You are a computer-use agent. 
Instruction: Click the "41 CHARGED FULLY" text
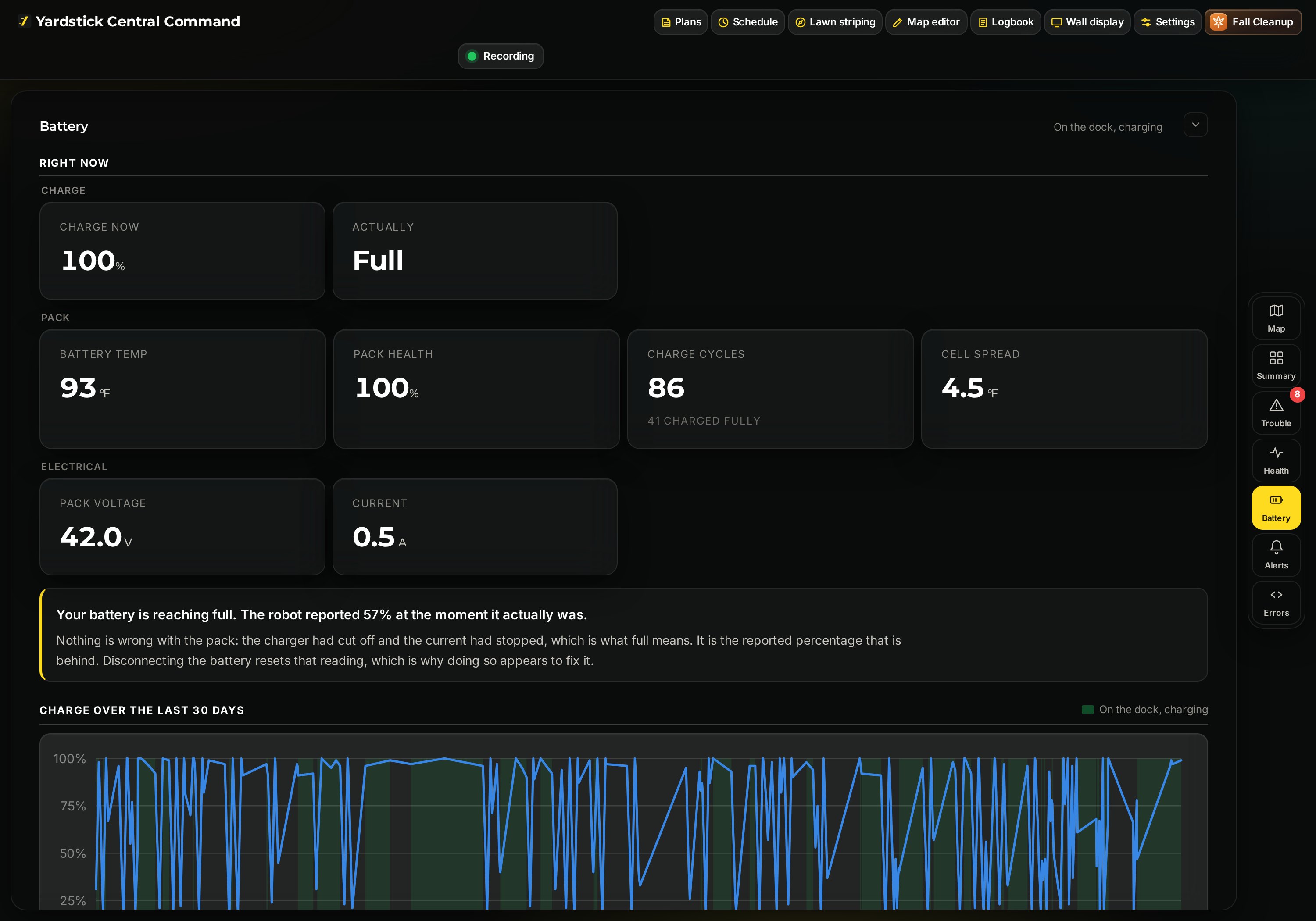(704, 421)
